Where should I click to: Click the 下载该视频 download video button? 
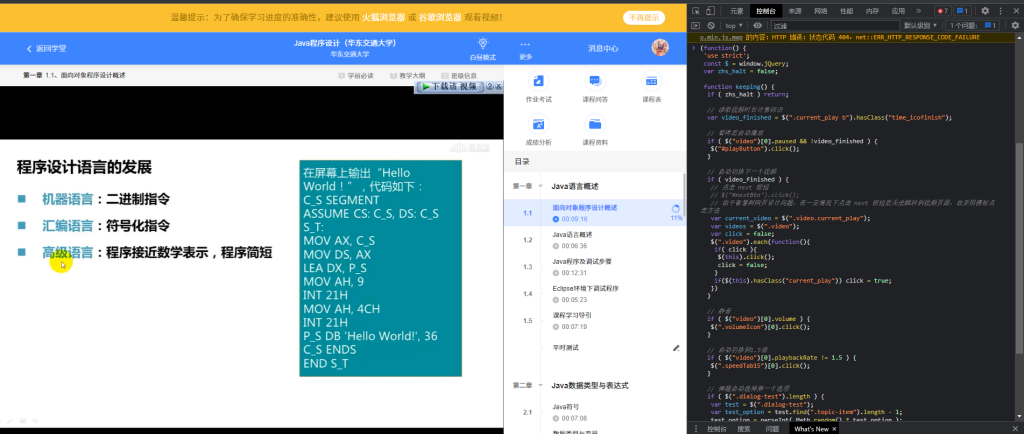click(x=449, y=86)
